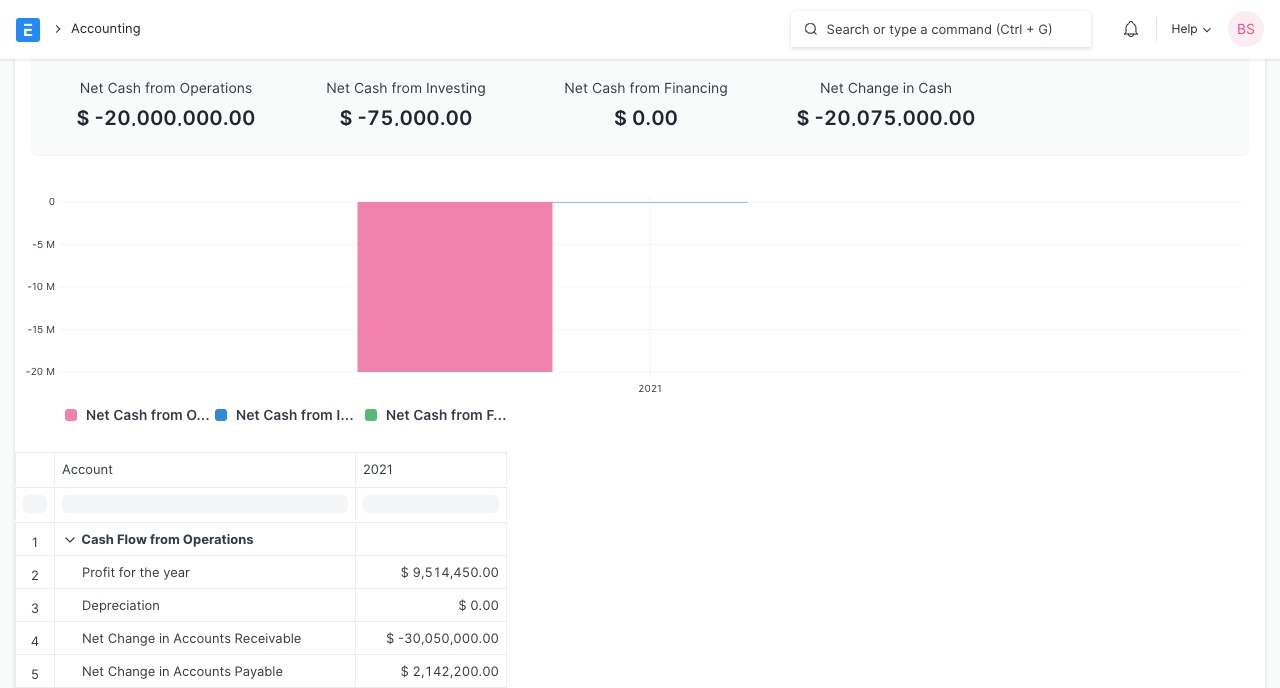Click the ERPNext home logo icon
The height and width of the screenshot is (688, 1280).
(x=28, y=29)
